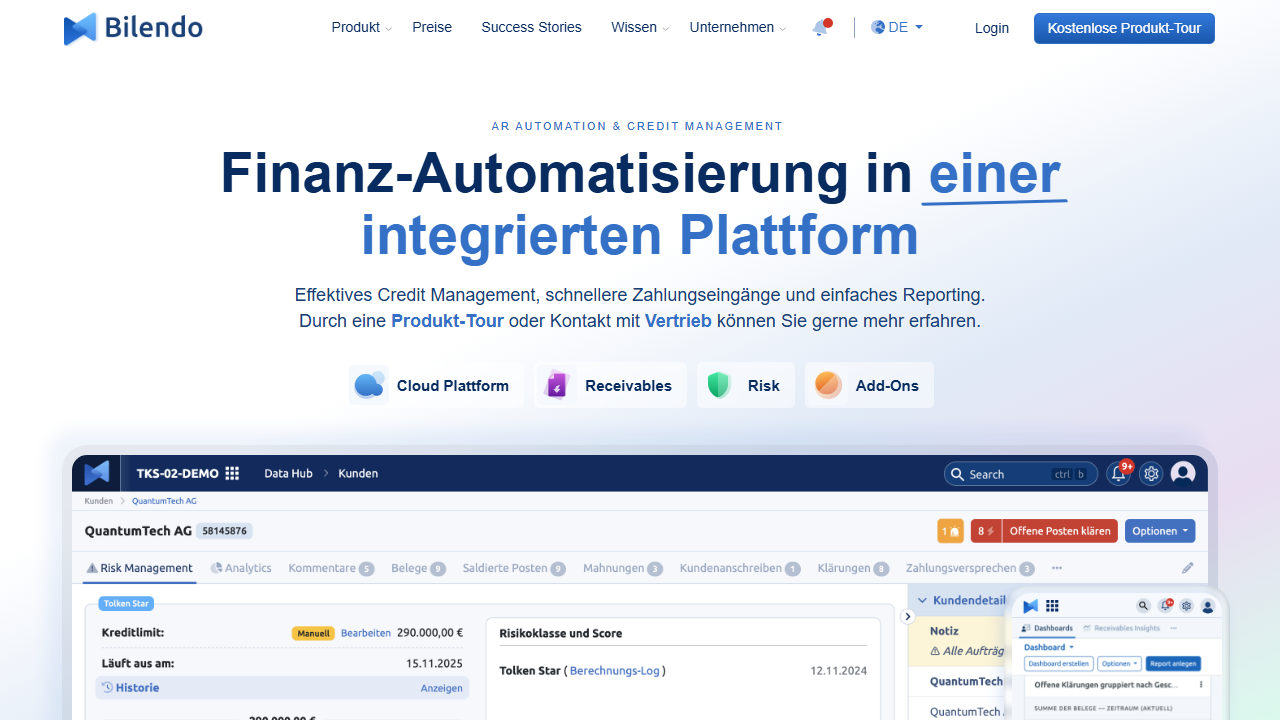Image resolution: width=1280 pixels, height=720 pixels.
Task: Switch to the Analytics tab
Action: tap(241, 568)
